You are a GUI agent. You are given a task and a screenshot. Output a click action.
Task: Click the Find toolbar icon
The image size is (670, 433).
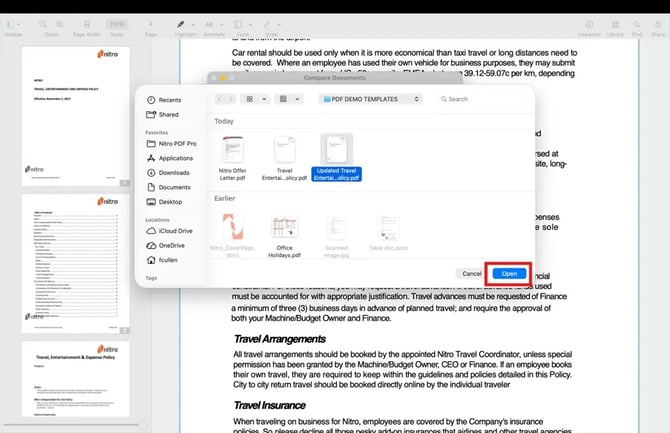pyautogui.click(x=637, y=24)
